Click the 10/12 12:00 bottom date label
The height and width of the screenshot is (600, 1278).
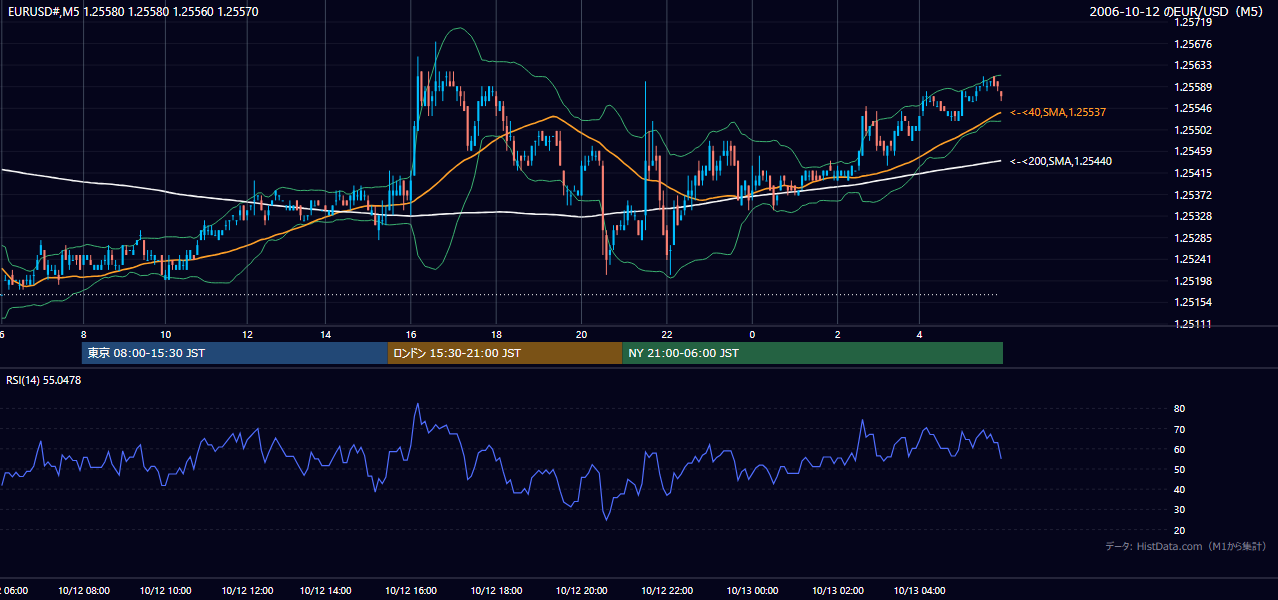(x=247, y=591)
